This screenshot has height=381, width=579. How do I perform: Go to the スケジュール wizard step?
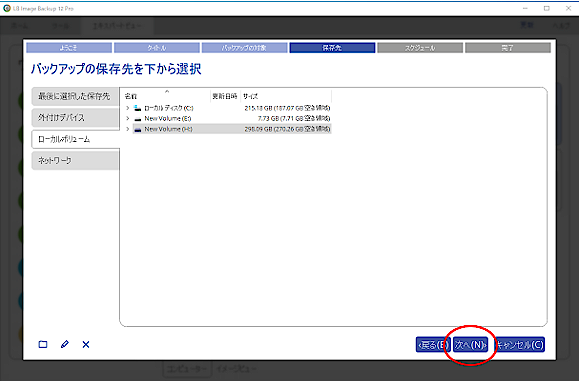(420, 48)
